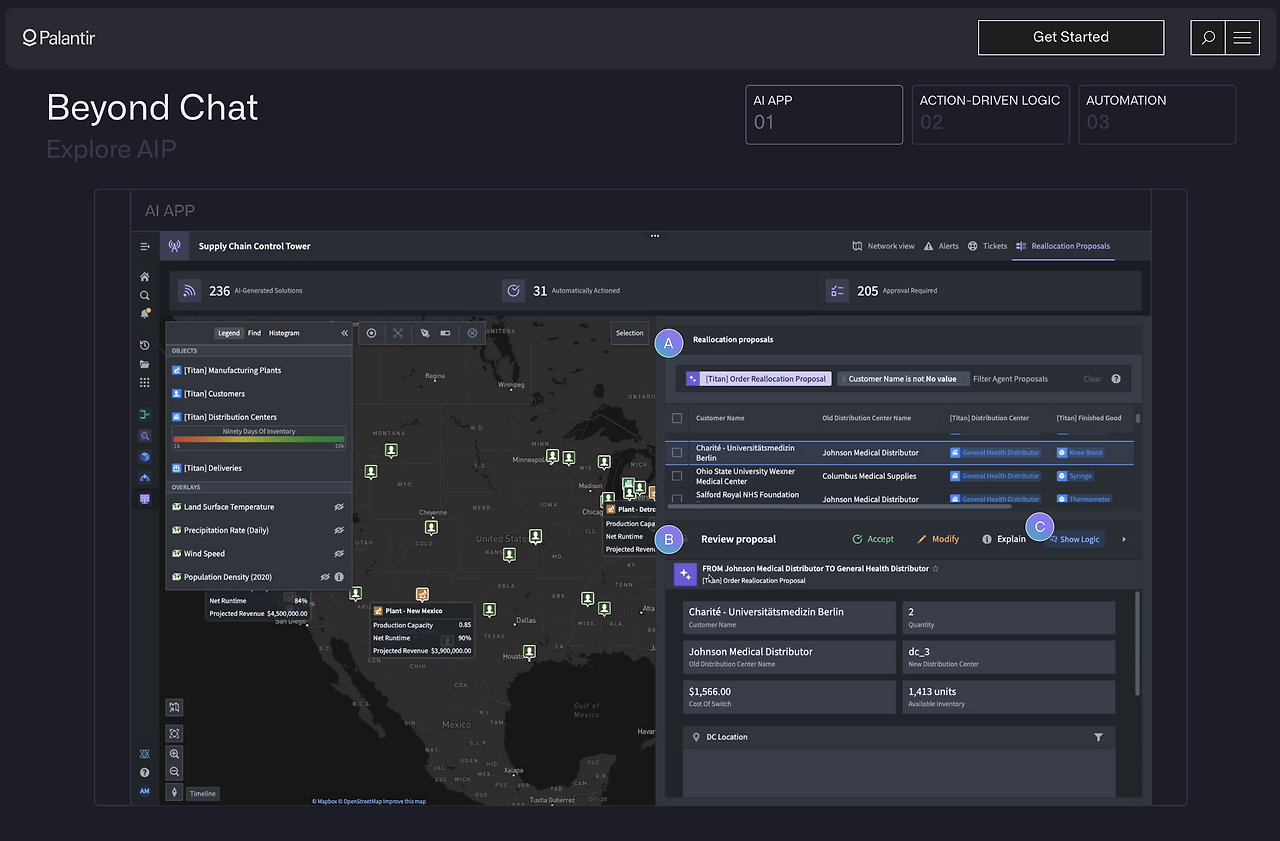Open the purple monitor icon in sidebar
The height and width of the screenshot is (841, 1280).
point(145,498)
